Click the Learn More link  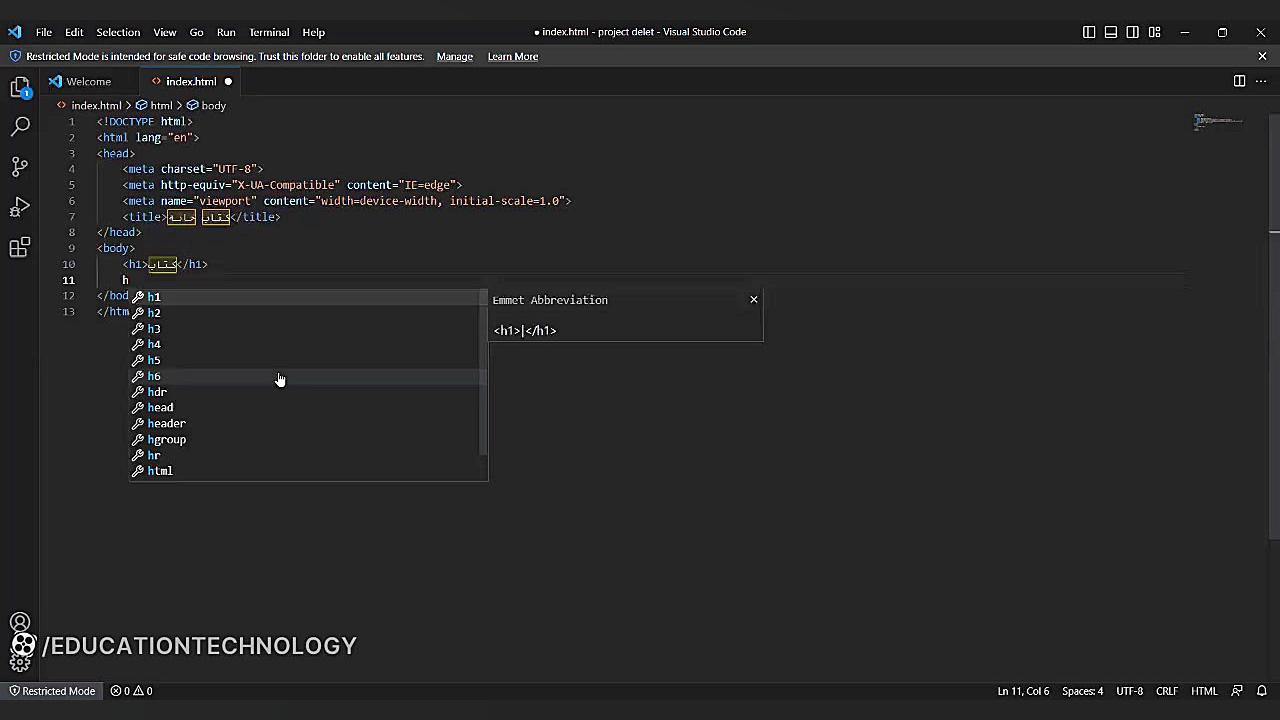(512, 56)
